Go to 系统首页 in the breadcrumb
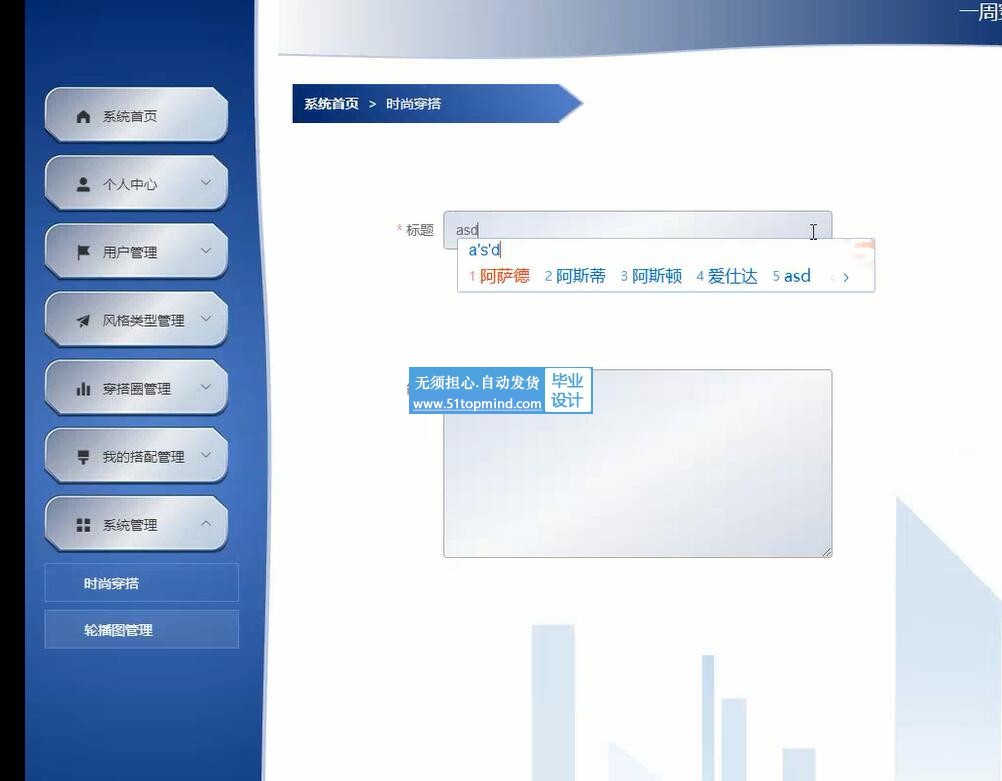Screen dimensions: 1002x781 pyautogui.click(x=331, y=104)
